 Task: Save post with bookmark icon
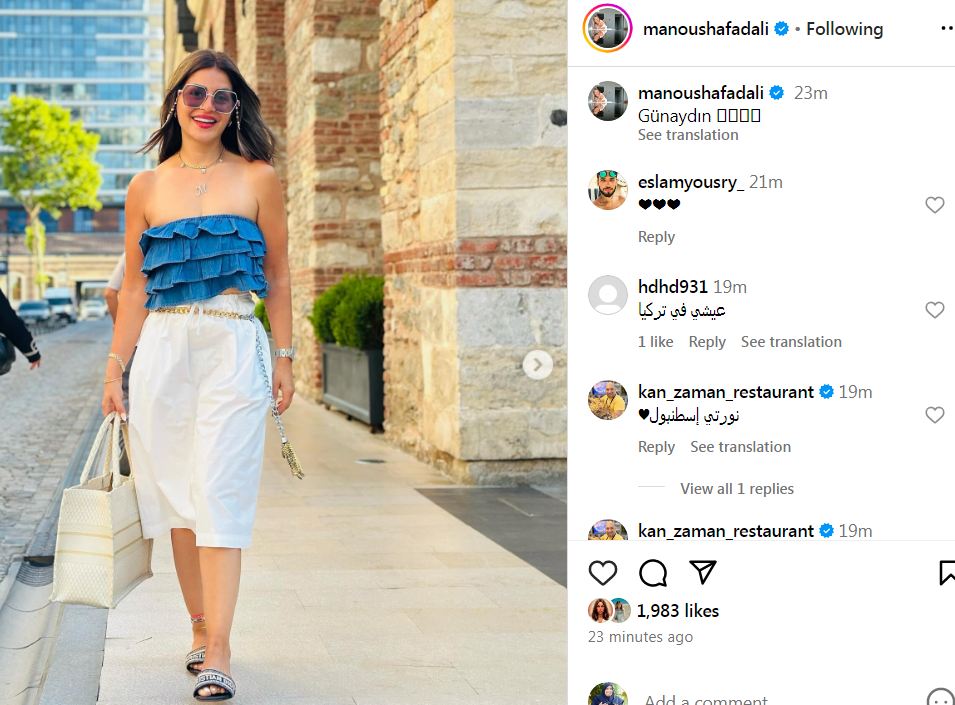point(947,573)
